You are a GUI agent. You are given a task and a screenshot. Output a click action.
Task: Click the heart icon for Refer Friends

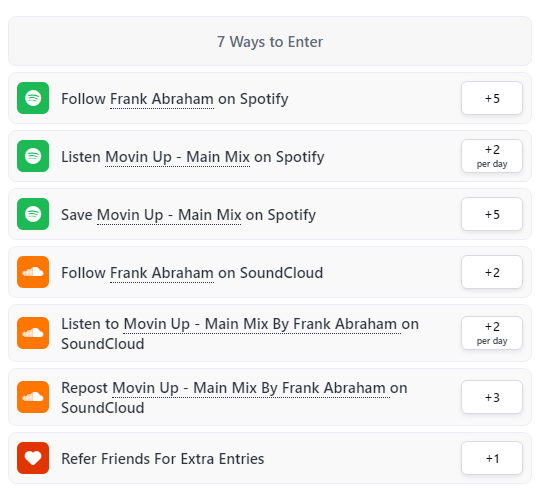33,458
